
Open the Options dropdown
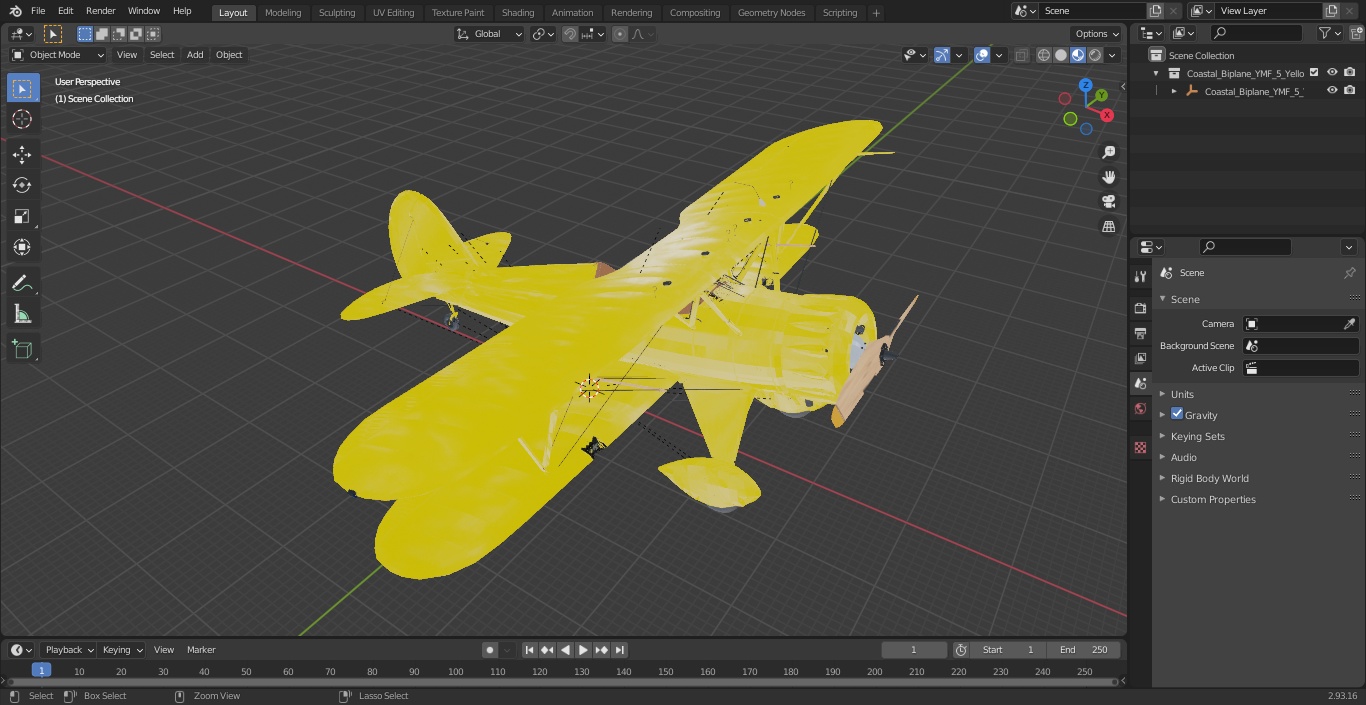(1096, 34)
